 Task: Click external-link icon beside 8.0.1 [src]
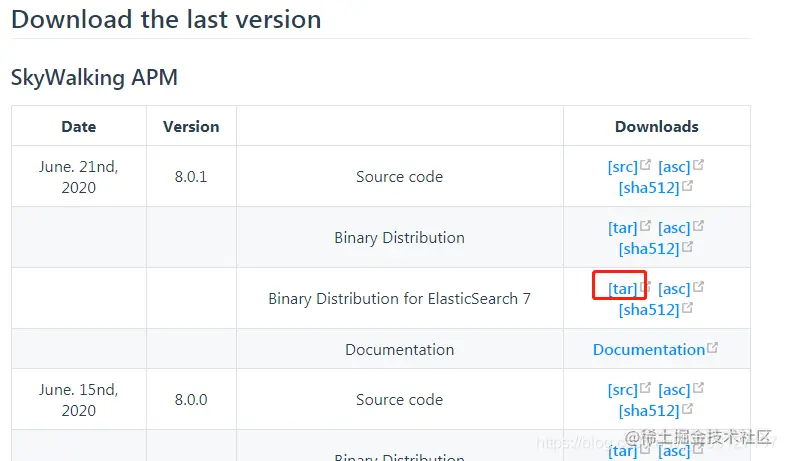[645, 164]
